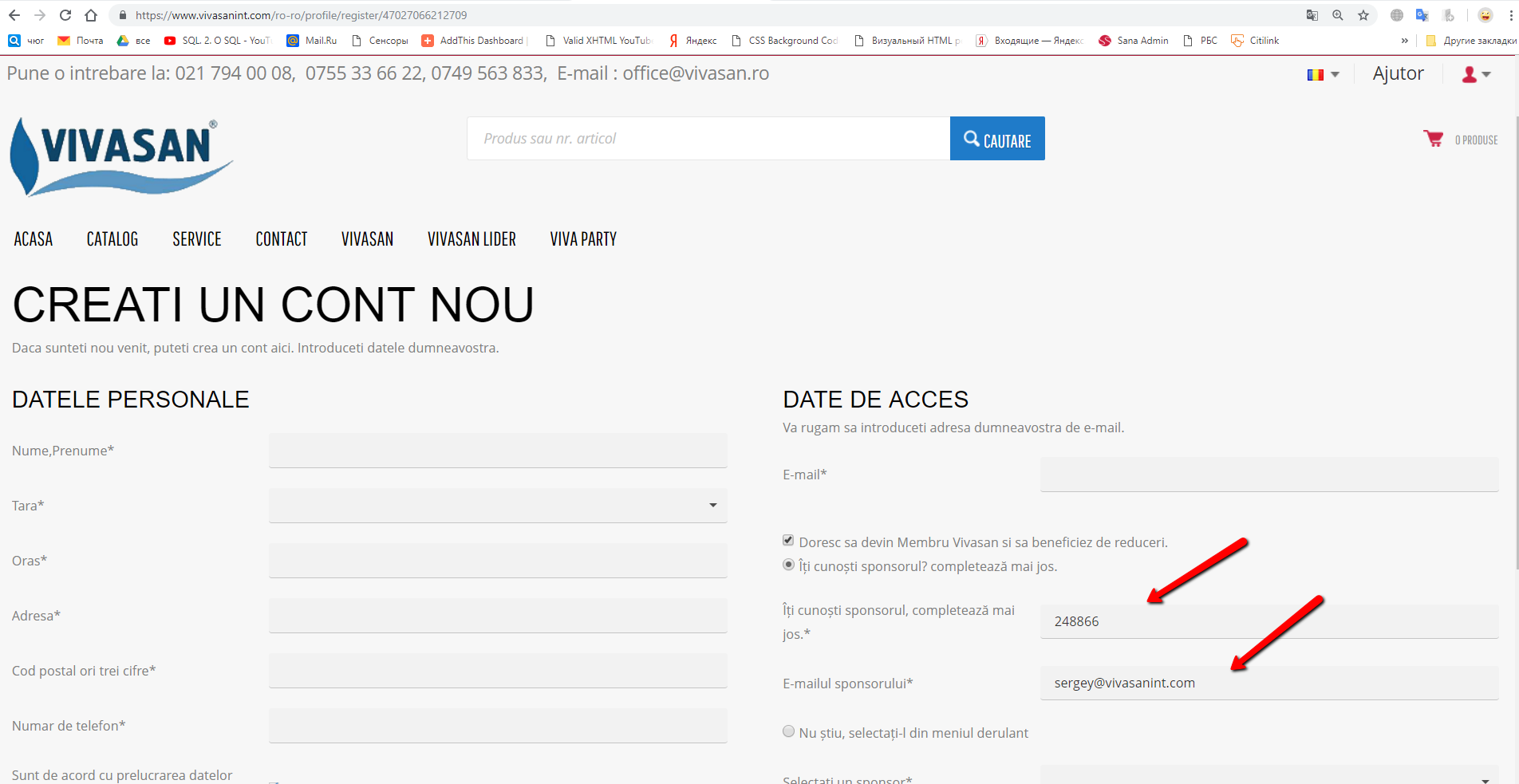This screenshot has height=784, width=1519.
Task: Open the CONTACT menu item
Action: [x=282, y=239]
